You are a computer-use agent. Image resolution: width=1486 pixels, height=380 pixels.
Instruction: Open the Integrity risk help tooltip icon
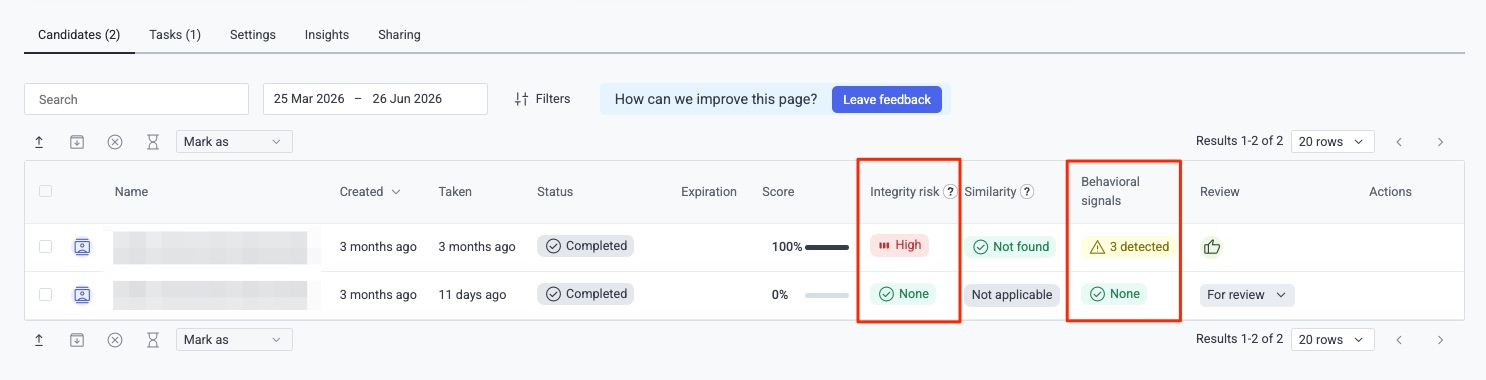[950, 192]
